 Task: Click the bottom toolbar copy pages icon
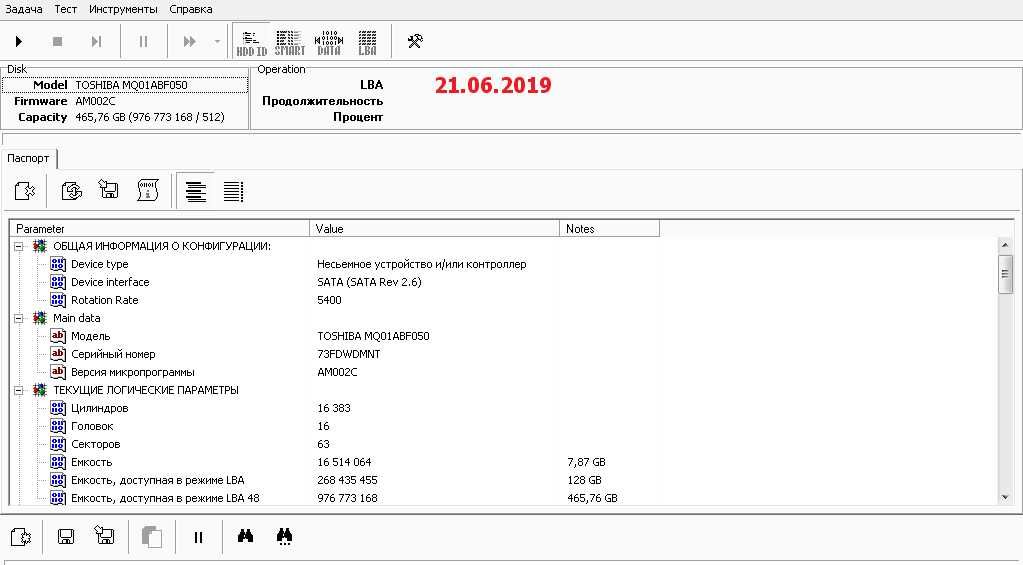click(x=151, y=537)
